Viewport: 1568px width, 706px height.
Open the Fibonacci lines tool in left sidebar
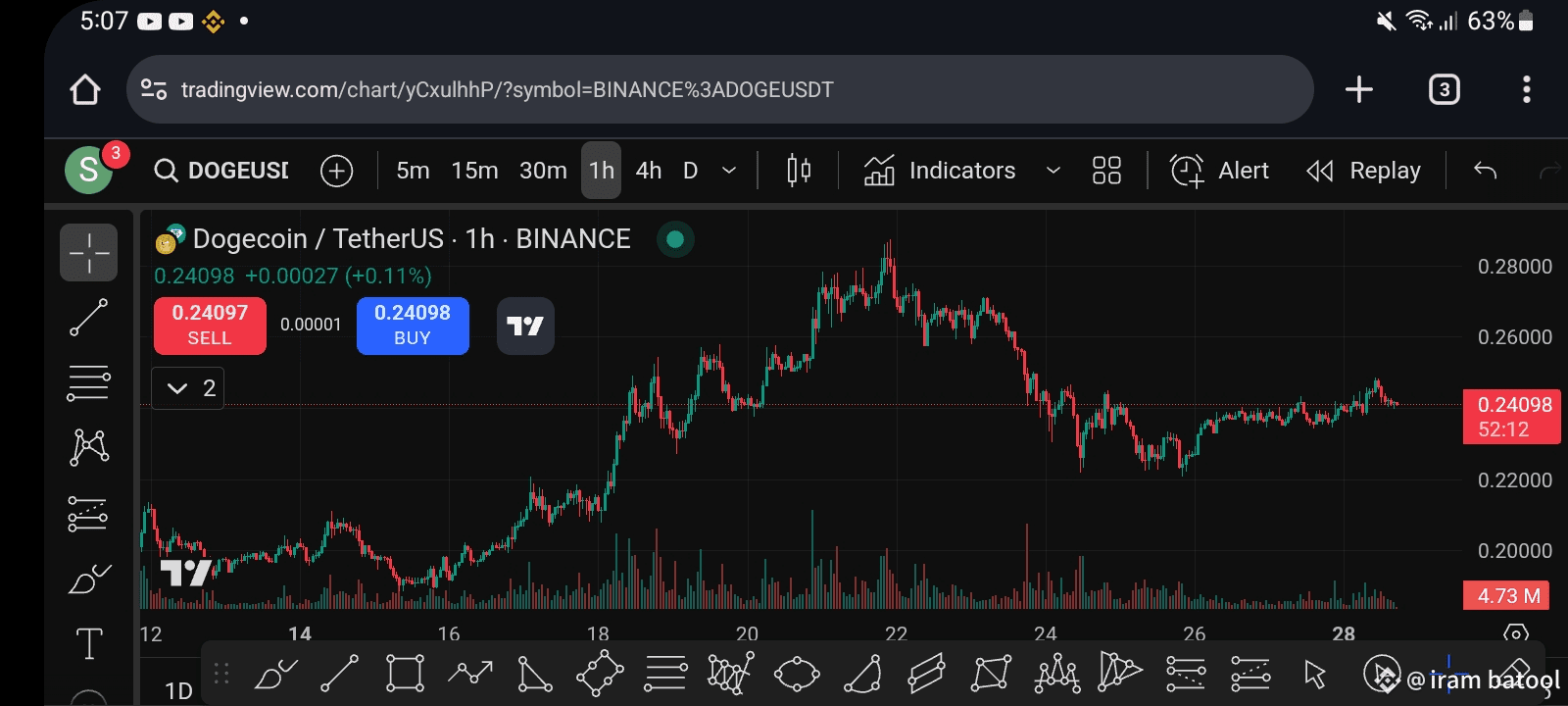tap(88, 382)
